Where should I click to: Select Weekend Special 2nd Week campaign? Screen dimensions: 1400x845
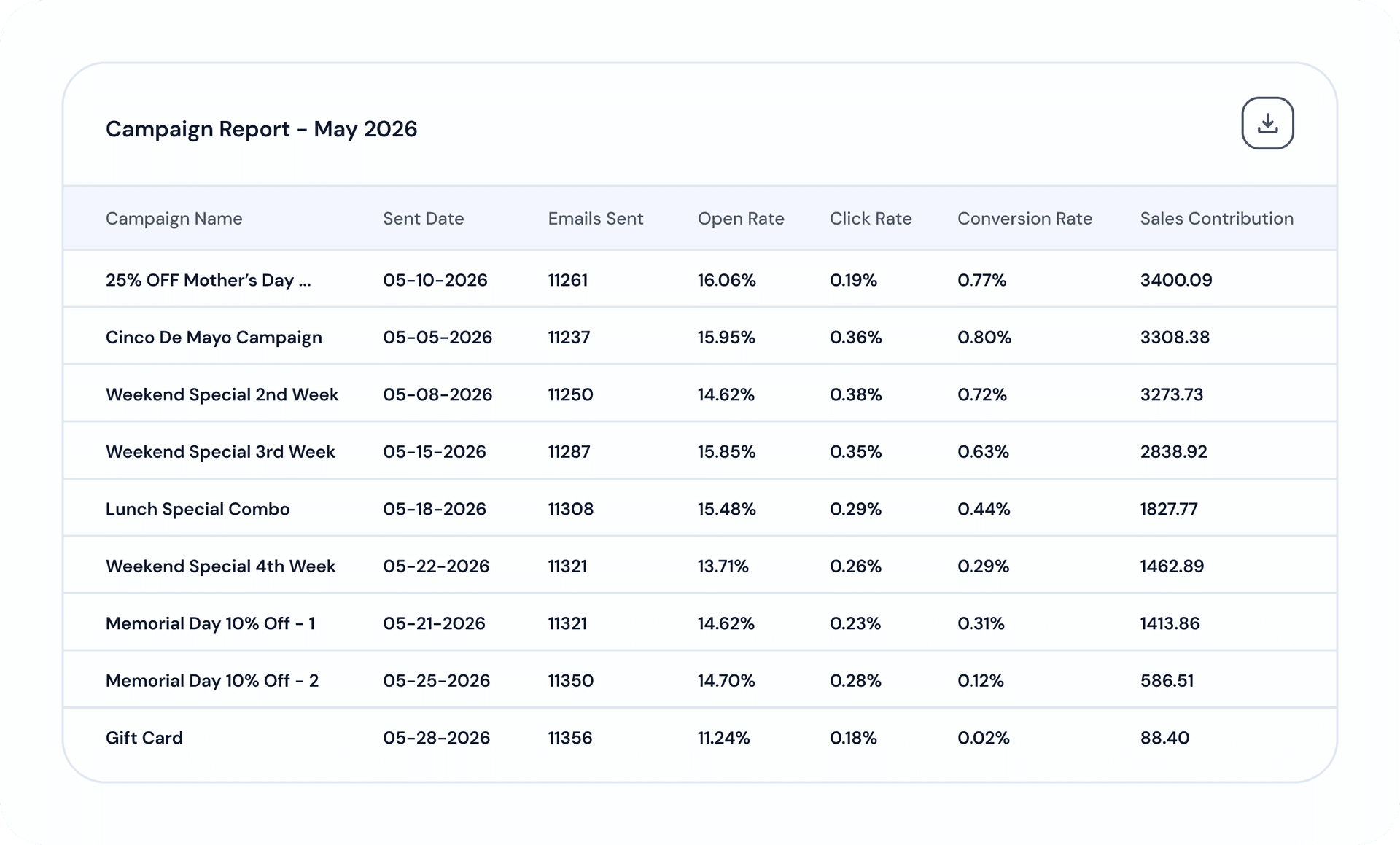pyautogui.click(x=700, y=394)
